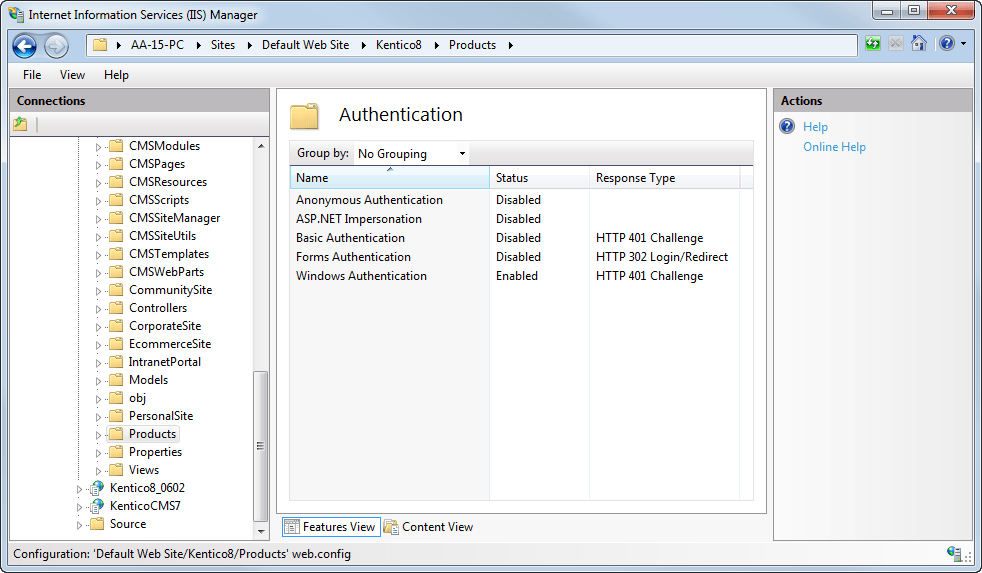Click the KenticoCMS7 application globe icon

point(97,506)
